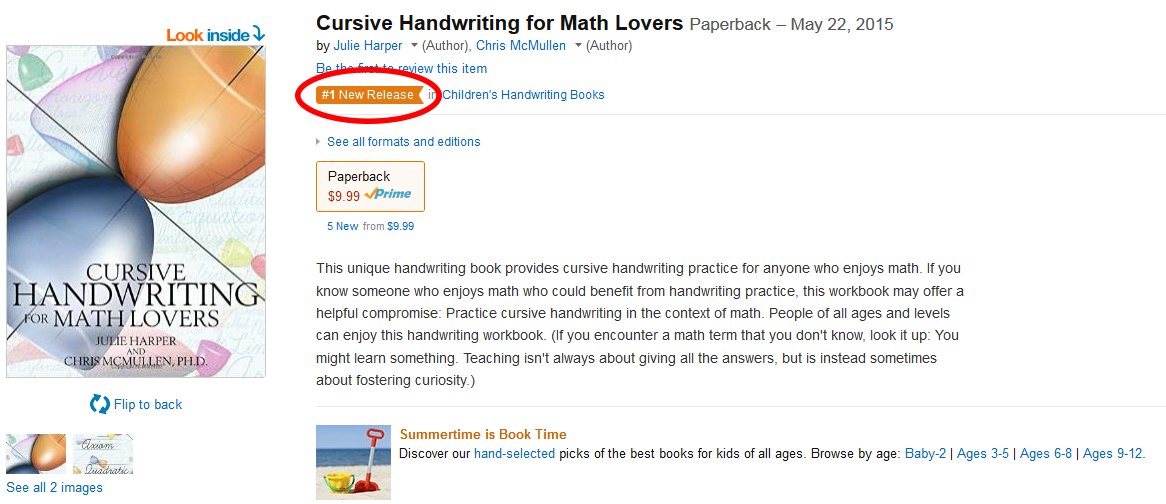Open the Children's Handwriting Books category link
1166x504 pixels.
523,95
